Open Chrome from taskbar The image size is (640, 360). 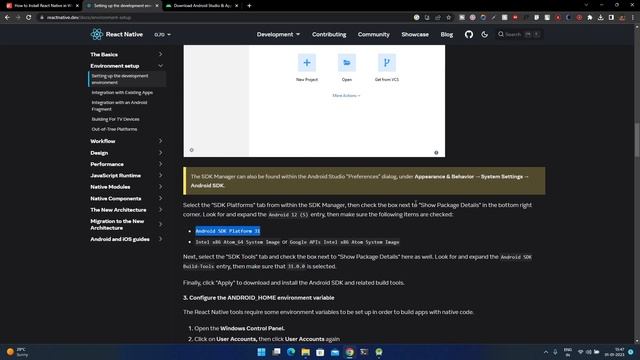350,352
